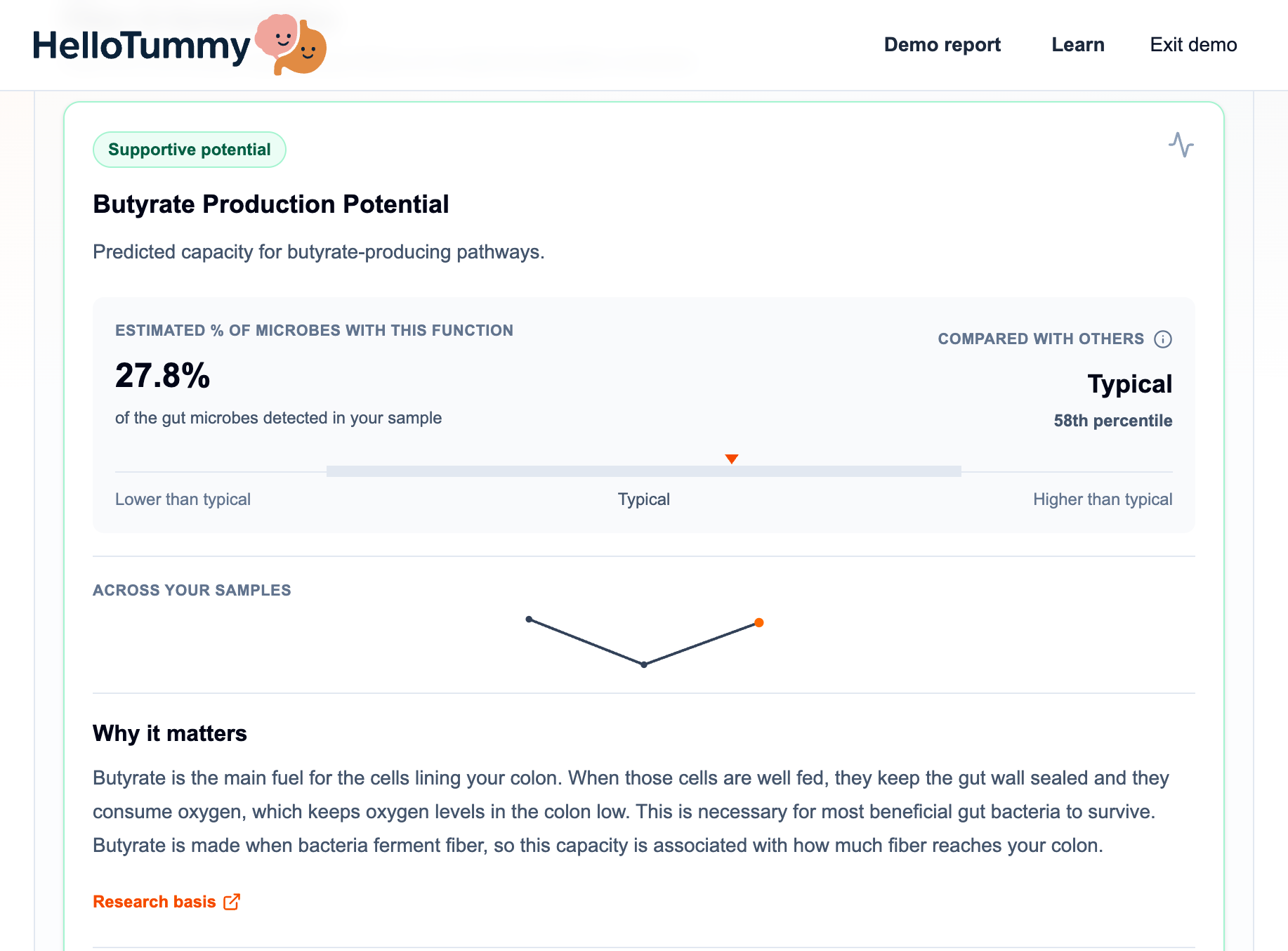This screenshot has width=1288, height=951.
Task: Click the info icon beside Compared With Others
Action: 1163,339
